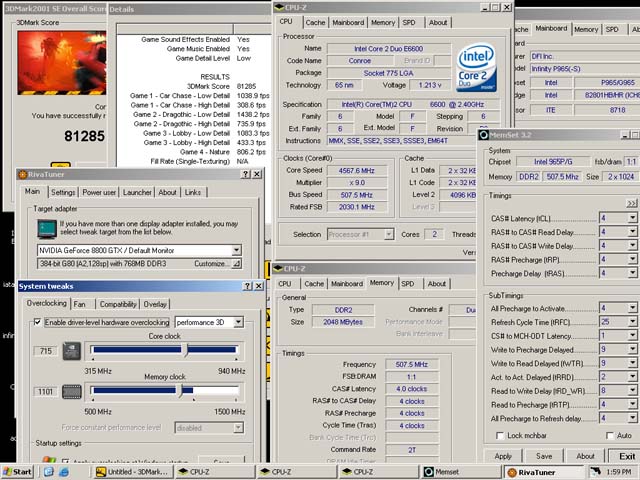Click the Core Speed field 4567.6 MHz
The image size is (640, 480).
click(357, 171)
